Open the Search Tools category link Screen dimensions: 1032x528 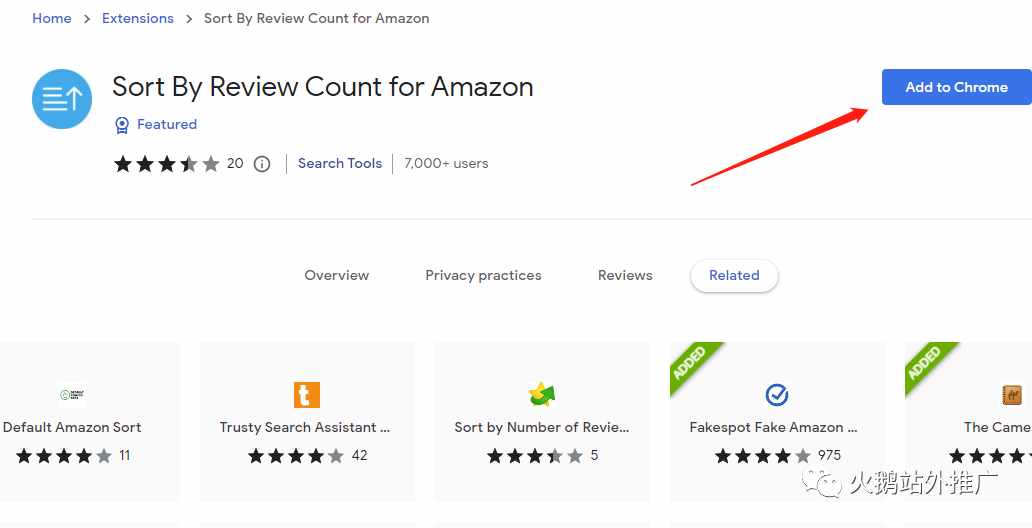340,163
